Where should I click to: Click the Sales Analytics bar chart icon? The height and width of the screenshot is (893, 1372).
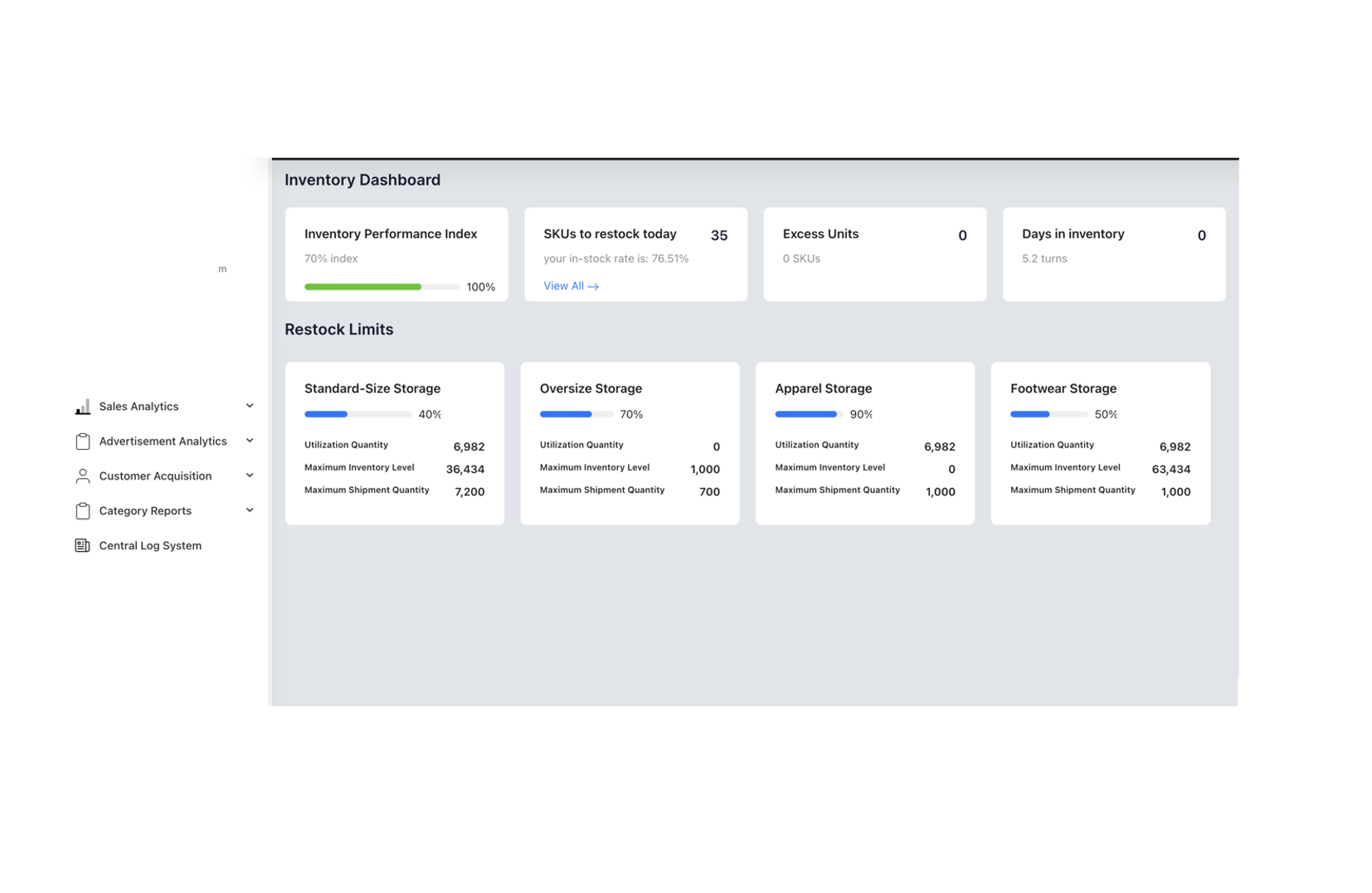point(82,407)
